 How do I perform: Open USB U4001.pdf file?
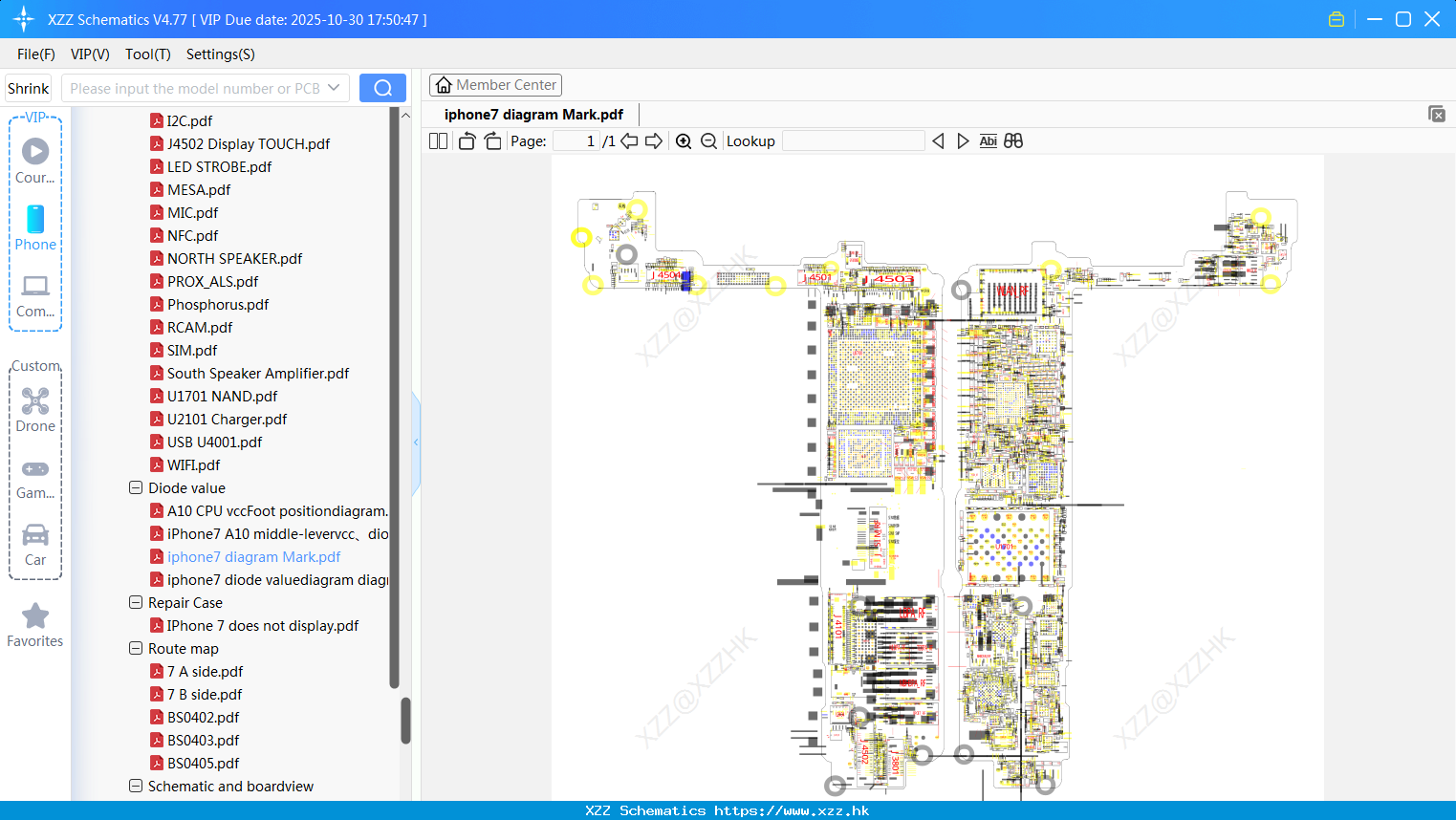click(214, 442)
